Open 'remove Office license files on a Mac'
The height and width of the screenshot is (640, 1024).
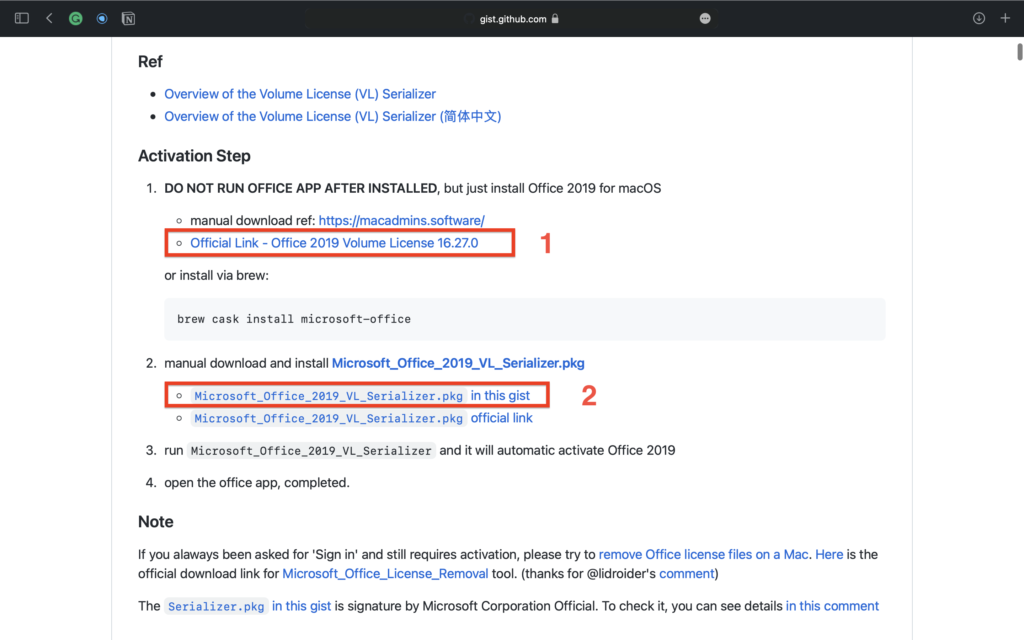(703, 554)
